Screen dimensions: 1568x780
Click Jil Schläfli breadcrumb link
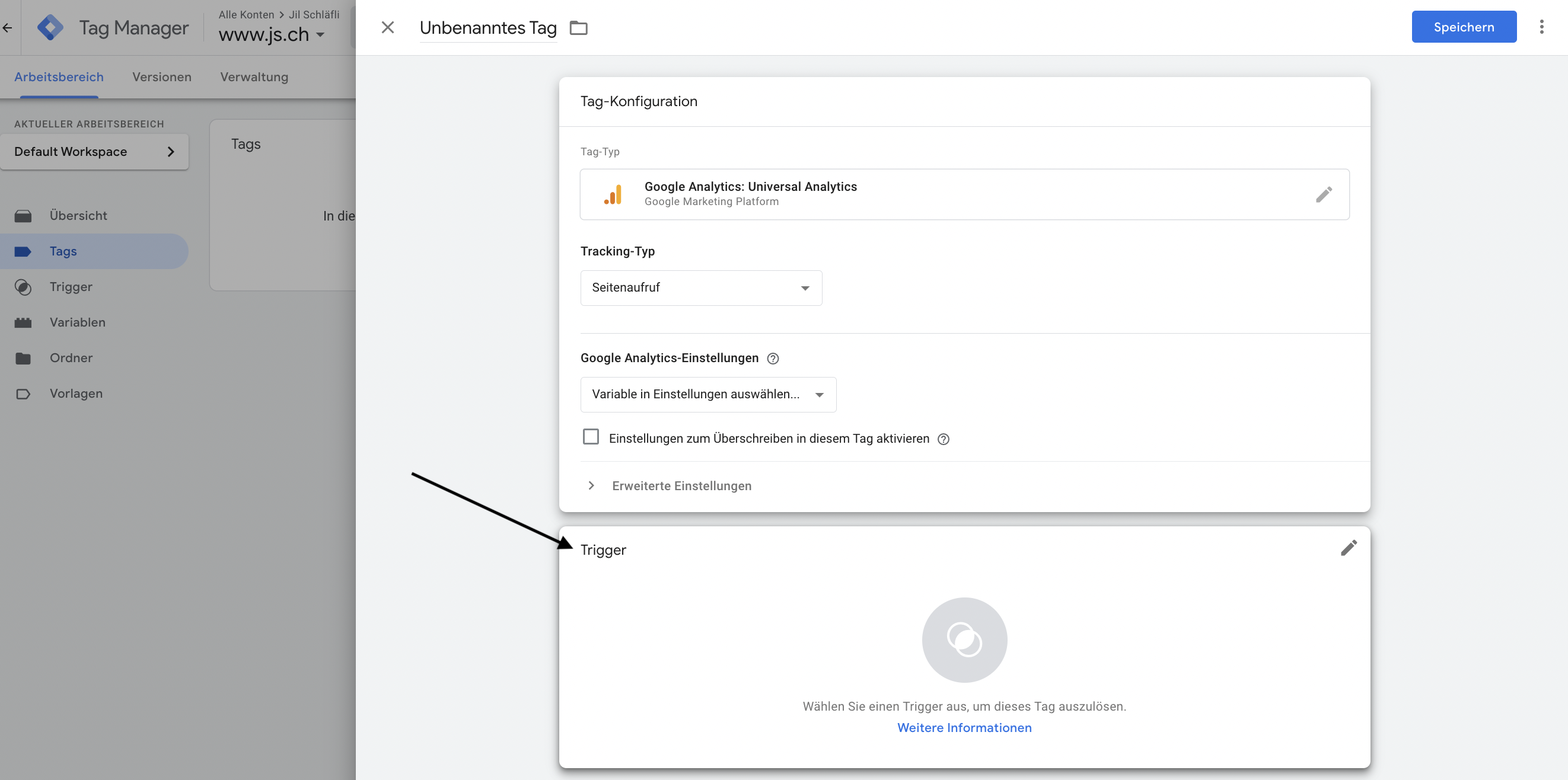314,15
